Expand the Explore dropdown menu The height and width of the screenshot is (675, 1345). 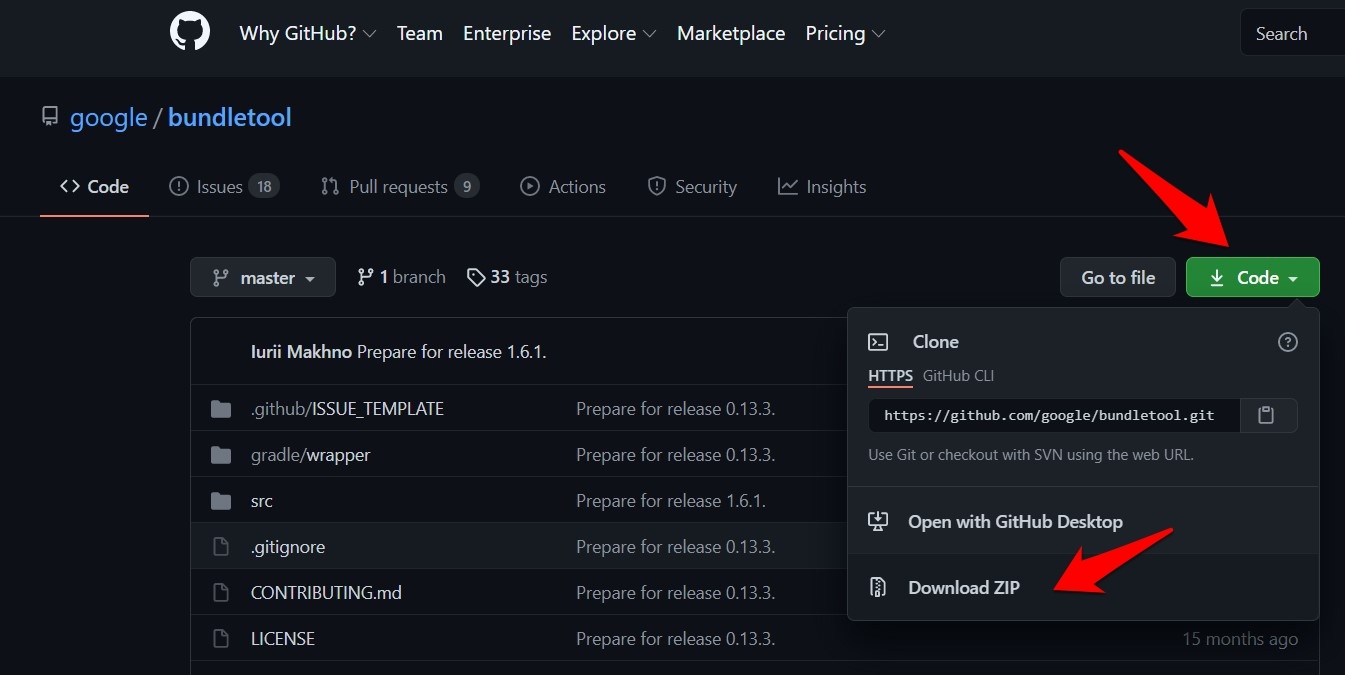pos(614,33)
